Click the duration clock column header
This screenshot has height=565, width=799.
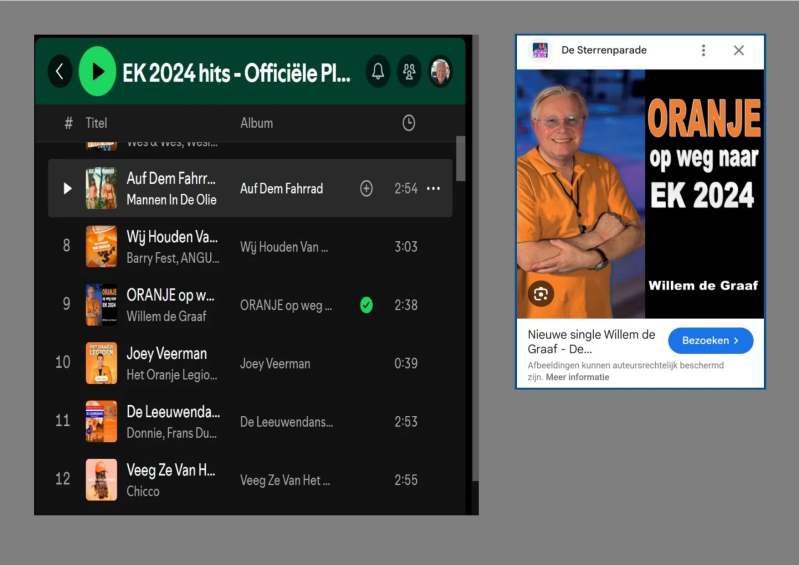pyautogui.click(x=409, y=123)
